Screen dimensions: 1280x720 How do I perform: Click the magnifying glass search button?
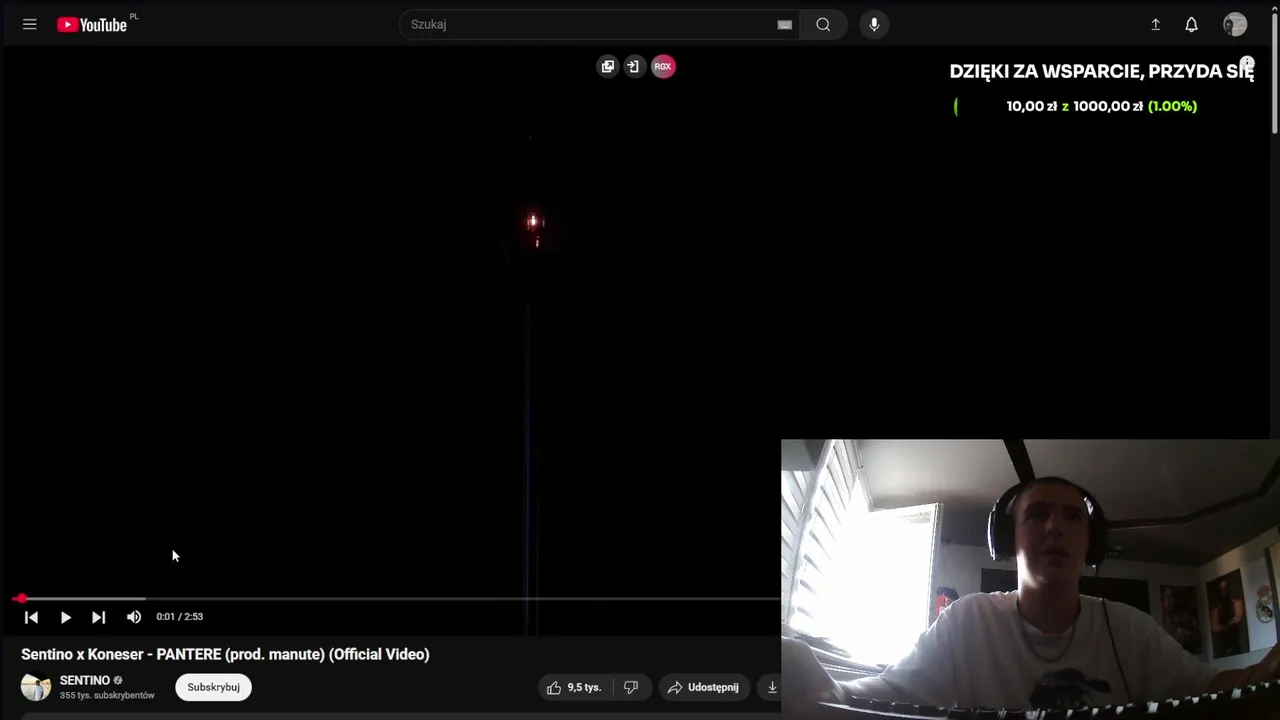pyautogui.click(x=823, y=24)
